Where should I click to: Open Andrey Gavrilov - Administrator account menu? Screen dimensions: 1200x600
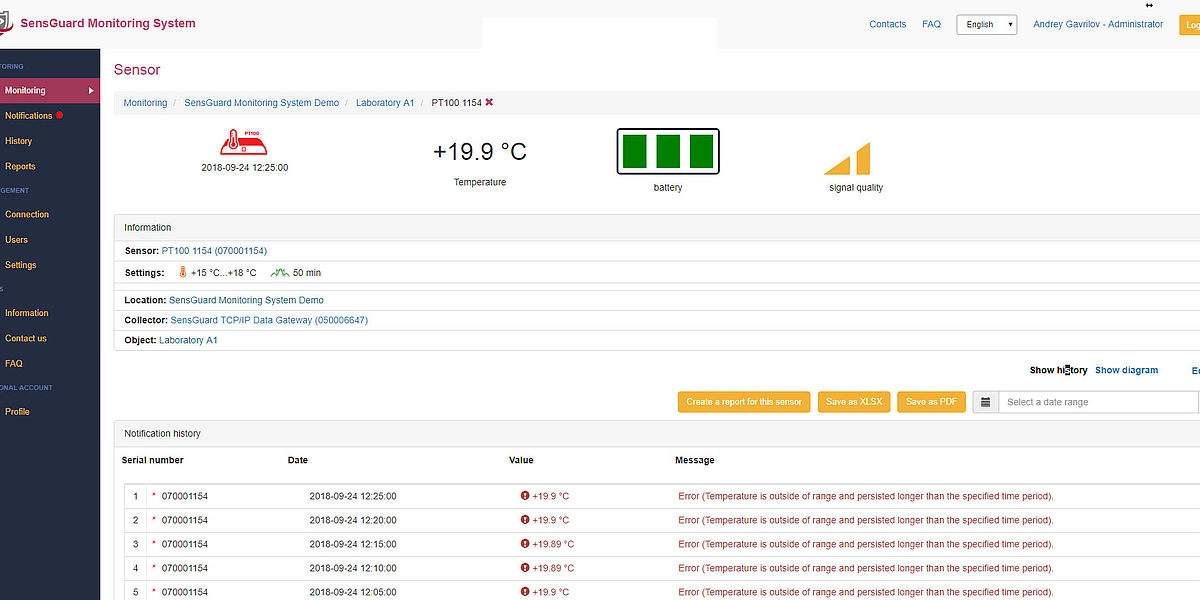click(1098, 24)
